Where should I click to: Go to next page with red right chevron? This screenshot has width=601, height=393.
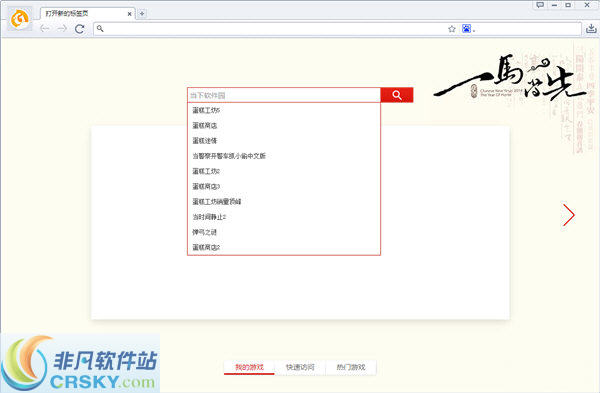[x=569, y=215]
